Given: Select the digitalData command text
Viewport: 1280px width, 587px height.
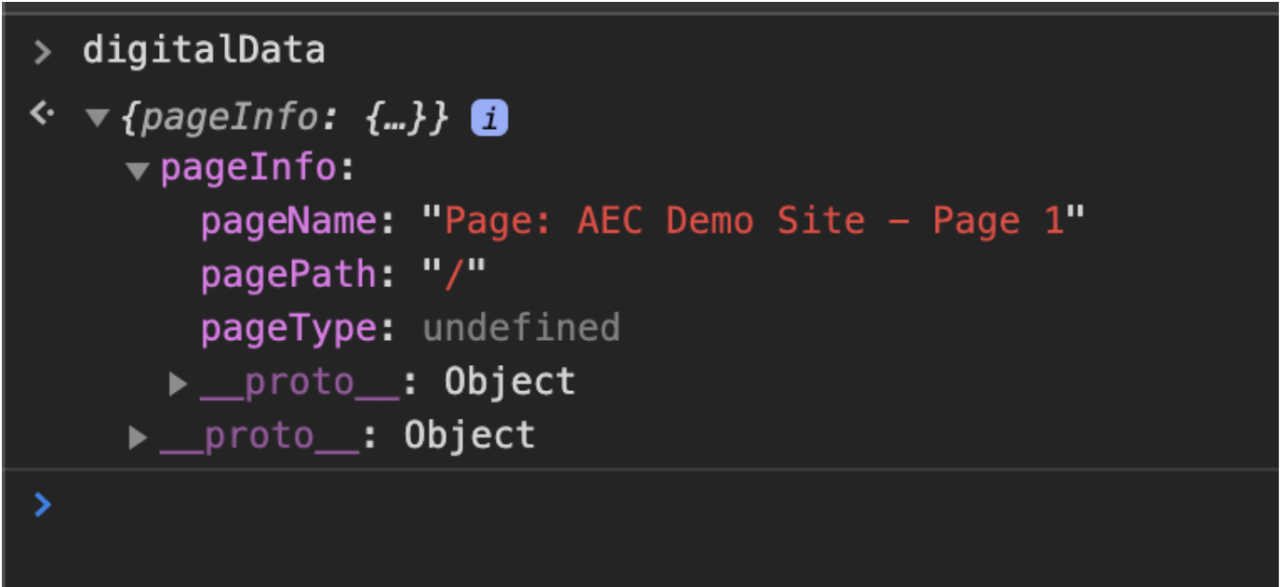Looking at the screenshot, I should (x=204, y=50).
